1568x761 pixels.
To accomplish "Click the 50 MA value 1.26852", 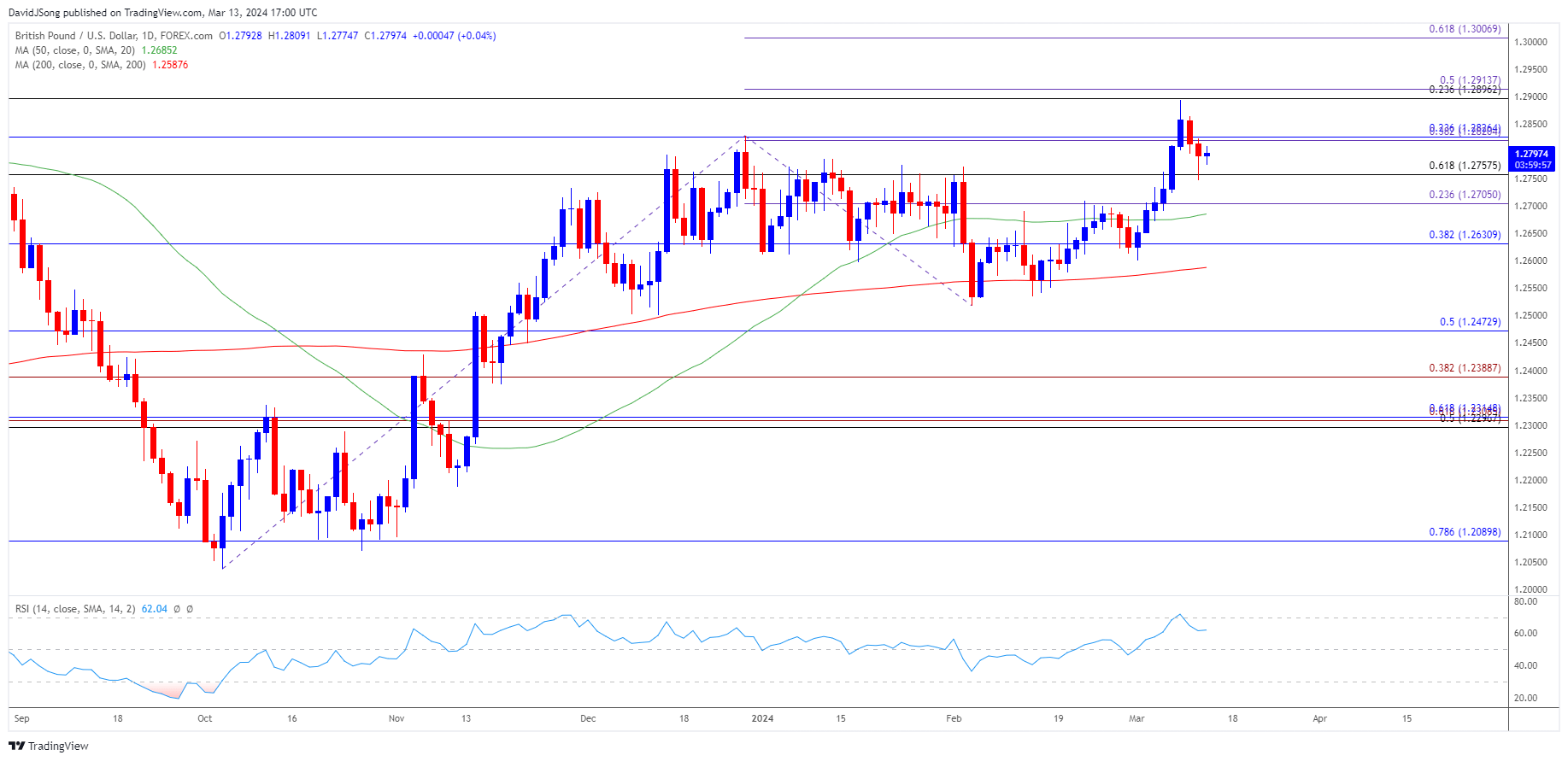I will click(x=159, y=50).
